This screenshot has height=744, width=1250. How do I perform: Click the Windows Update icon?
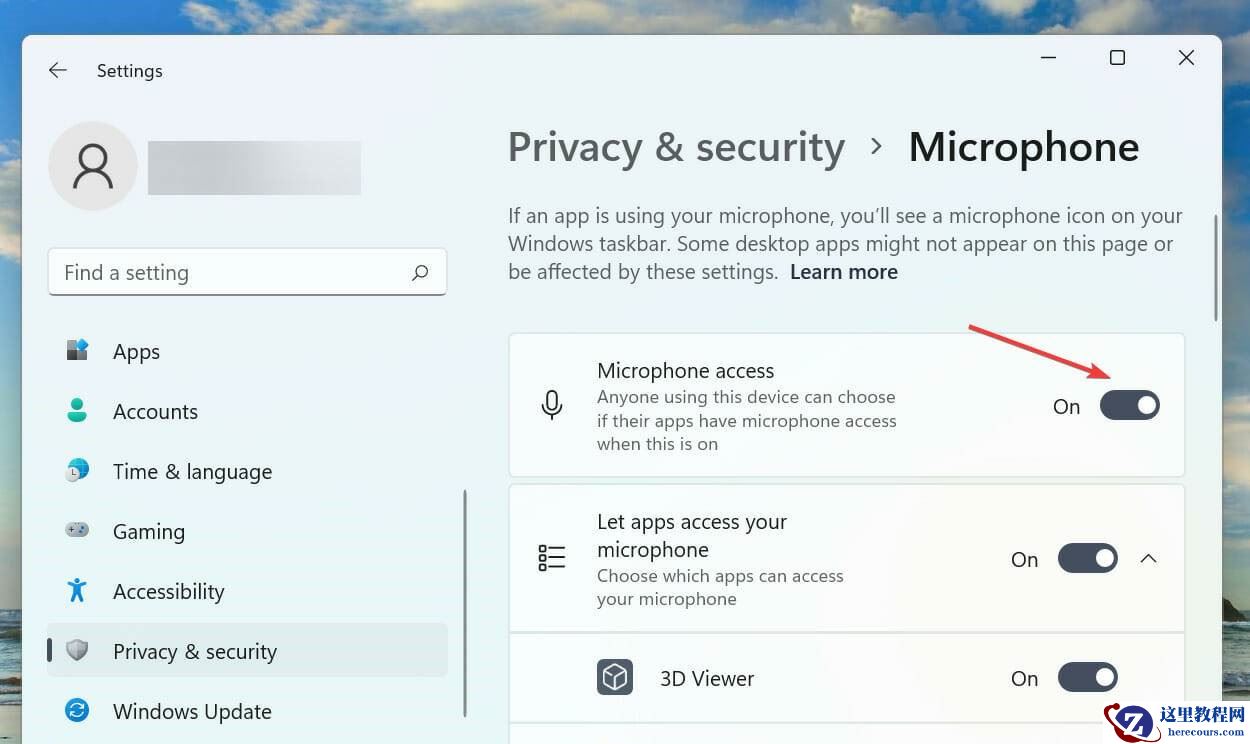[76, 711]
